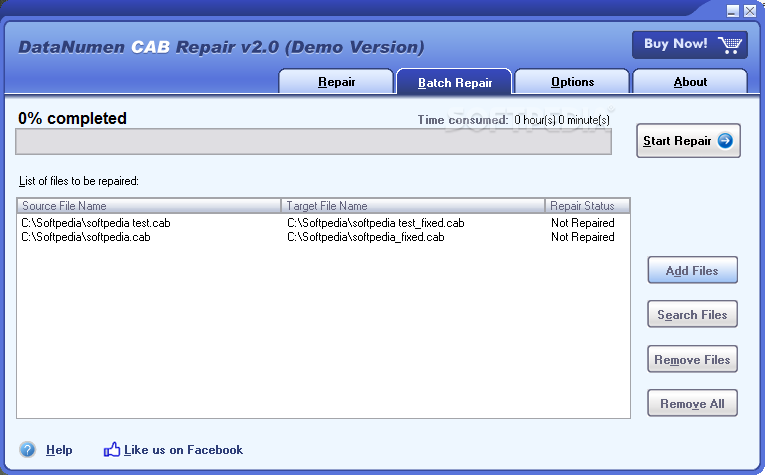The height and width of the screenshot is (475, 765).
Task: Sort by Repair Status column
Action: tap(587, 206)
